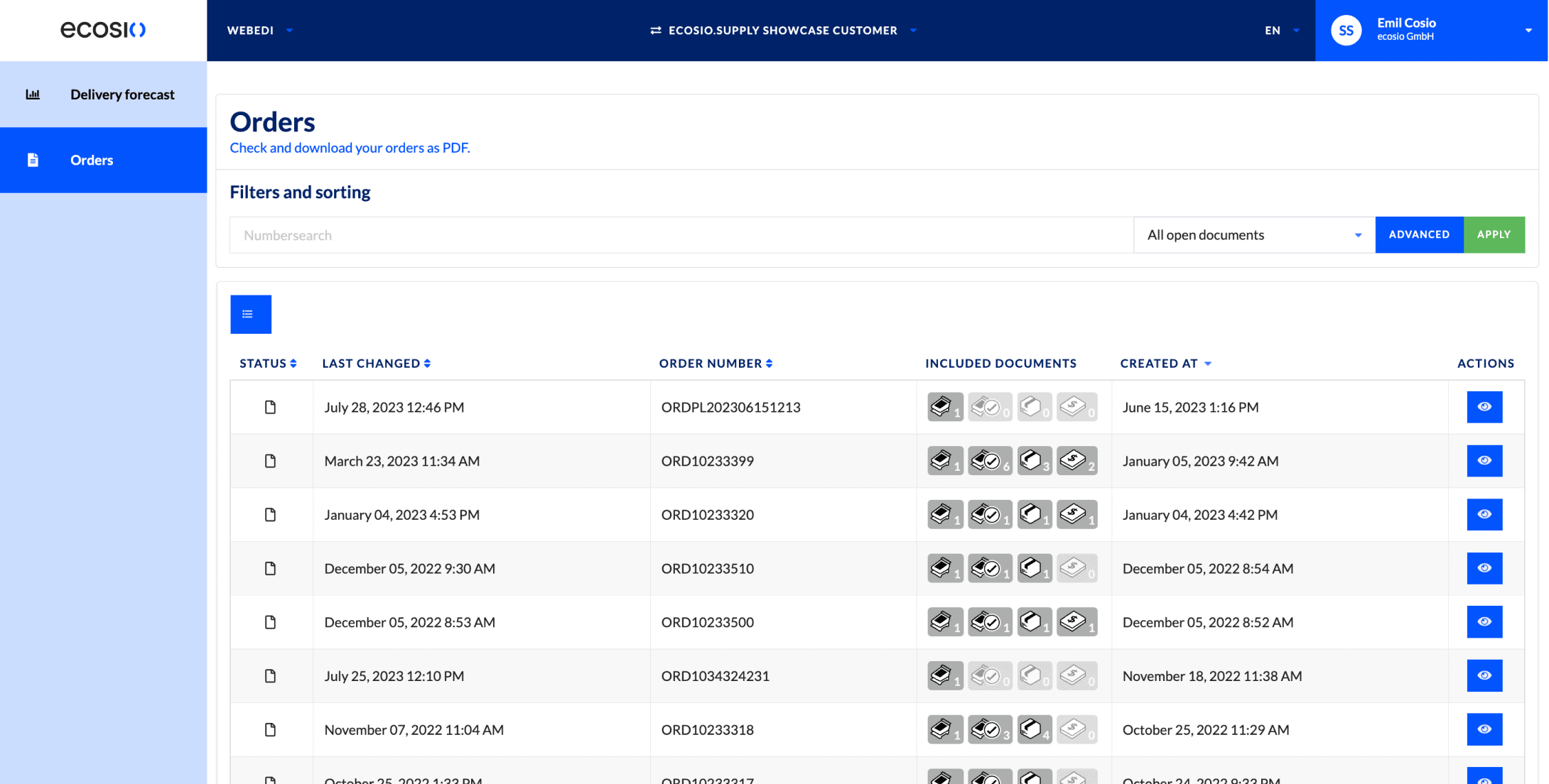Click the blue list view icon button
The image size is (1549, 784).
pyautogui.click(x=250, y=314)
